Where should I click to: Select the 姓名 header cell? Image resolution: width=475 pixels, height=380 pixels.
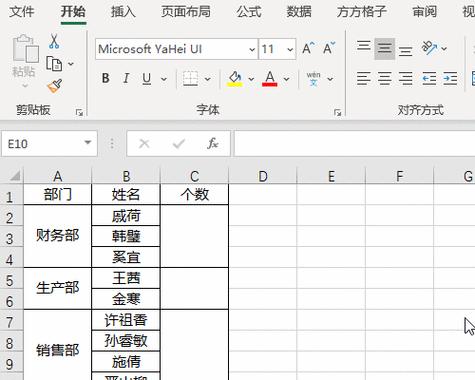[x=126, y=194]
